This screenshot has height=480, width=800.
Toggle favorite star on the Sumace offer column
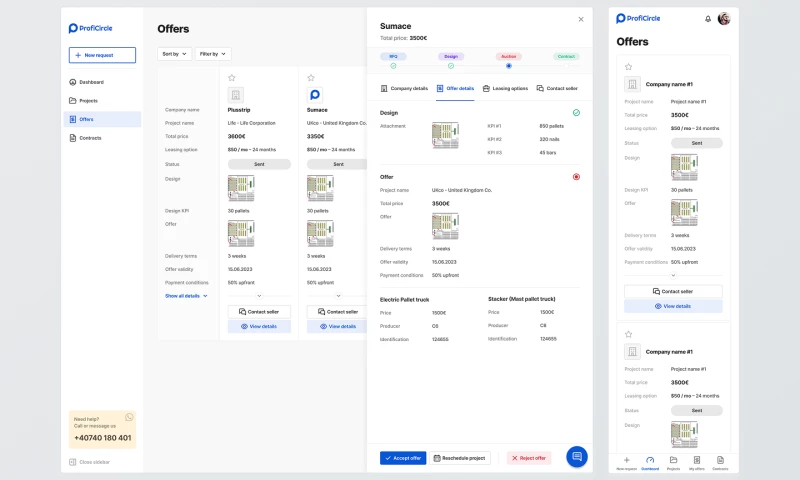point(312,77)
